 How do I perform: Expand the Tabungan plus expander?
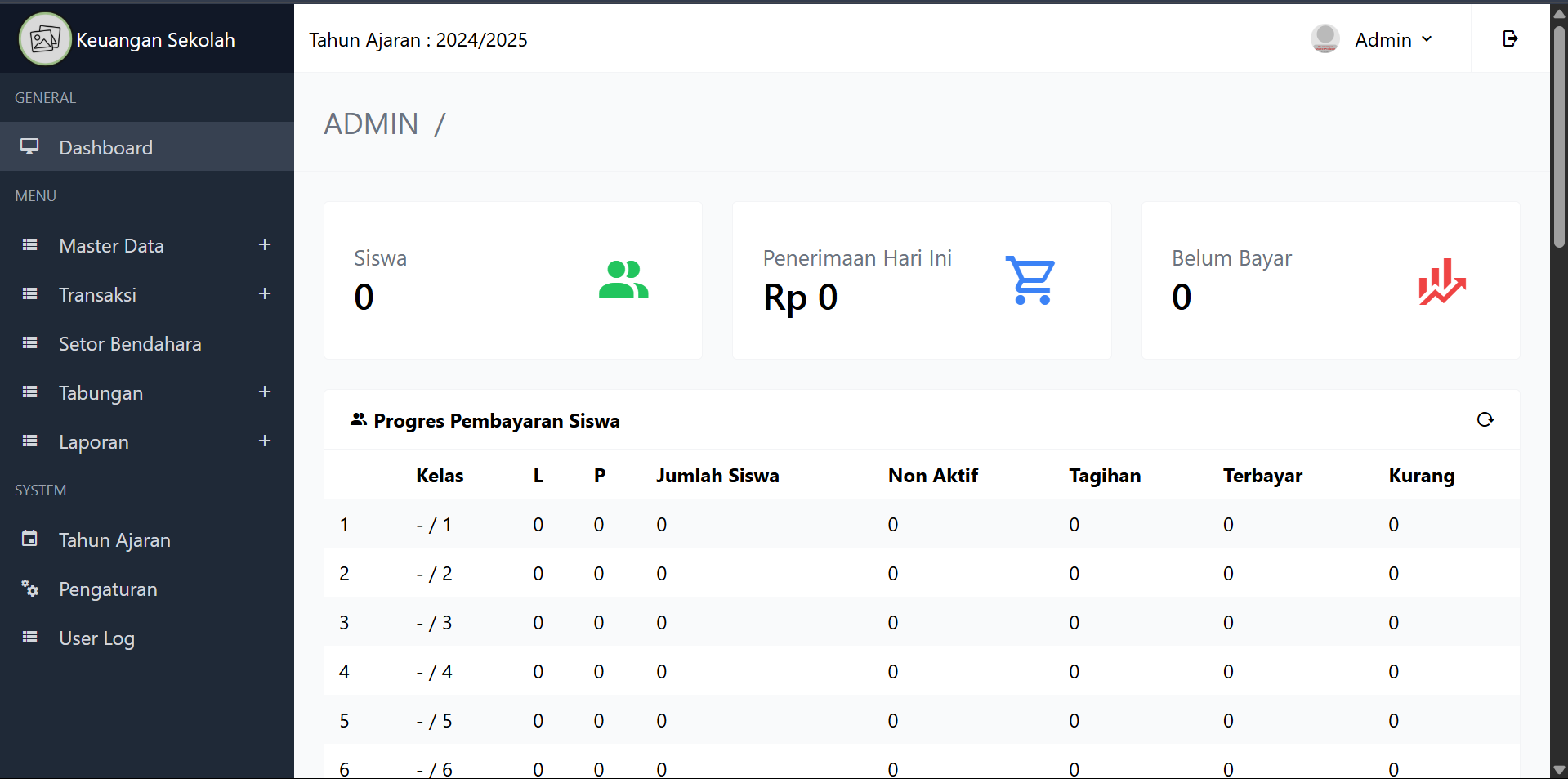click(264, 392)
